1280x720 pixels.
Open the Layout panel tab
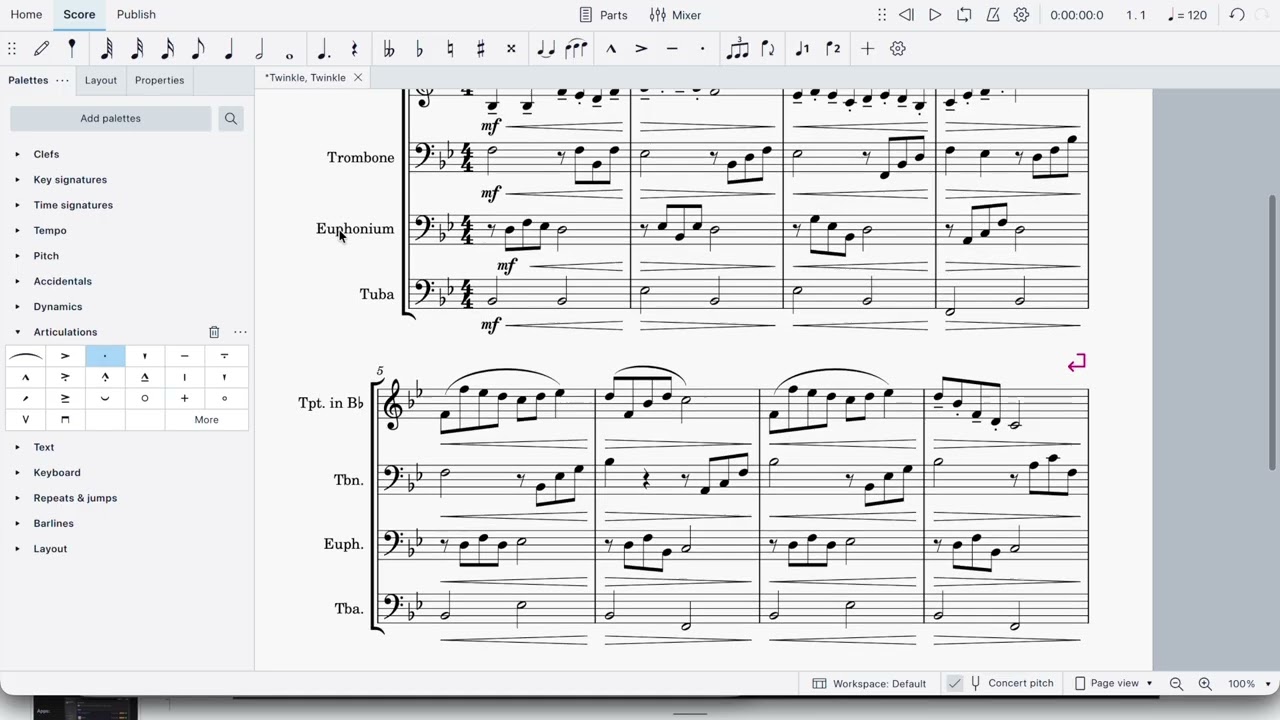pyautogui.click(x=100, y=80)
